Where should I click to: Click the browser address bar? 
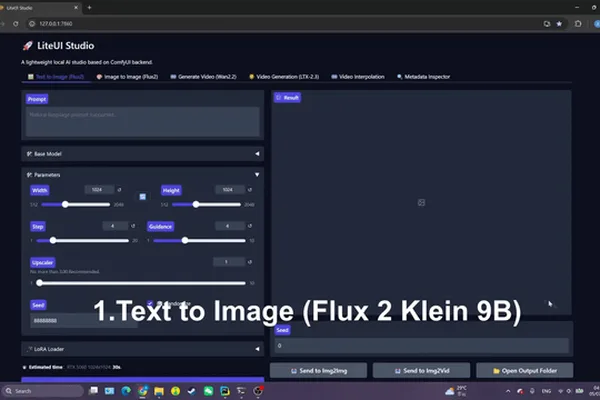click(283, 24)
